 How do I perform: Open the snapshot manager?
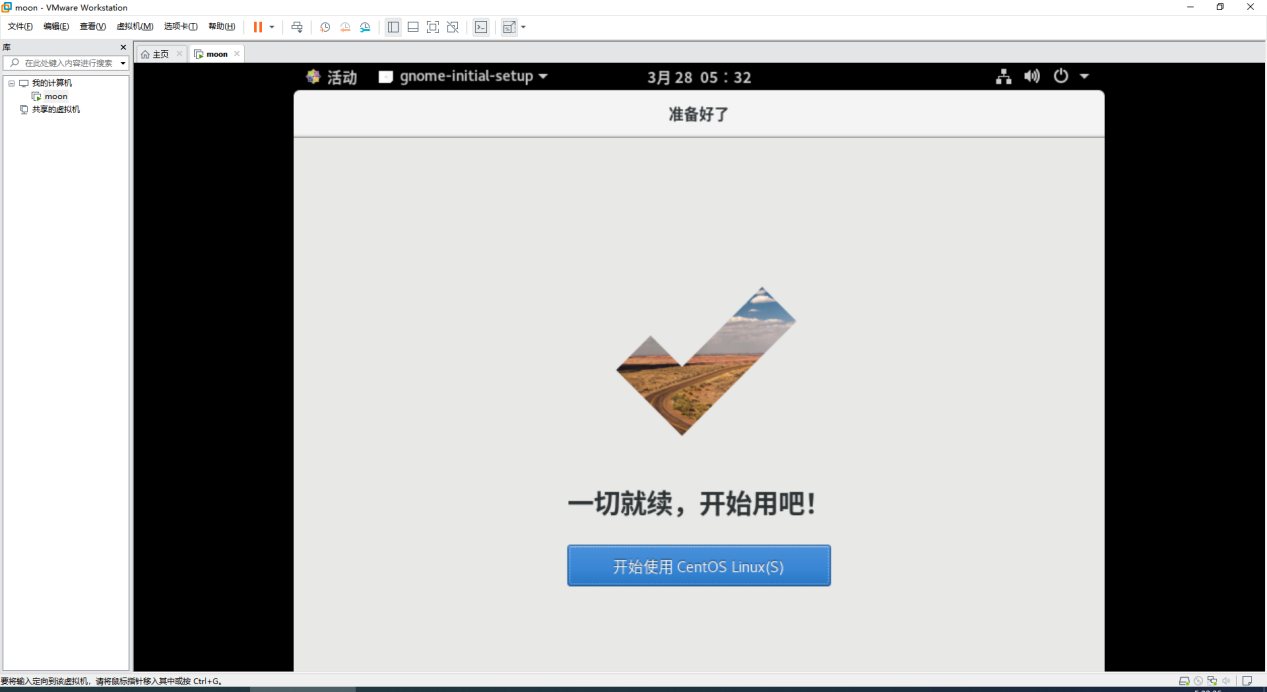tap(365, 27)
